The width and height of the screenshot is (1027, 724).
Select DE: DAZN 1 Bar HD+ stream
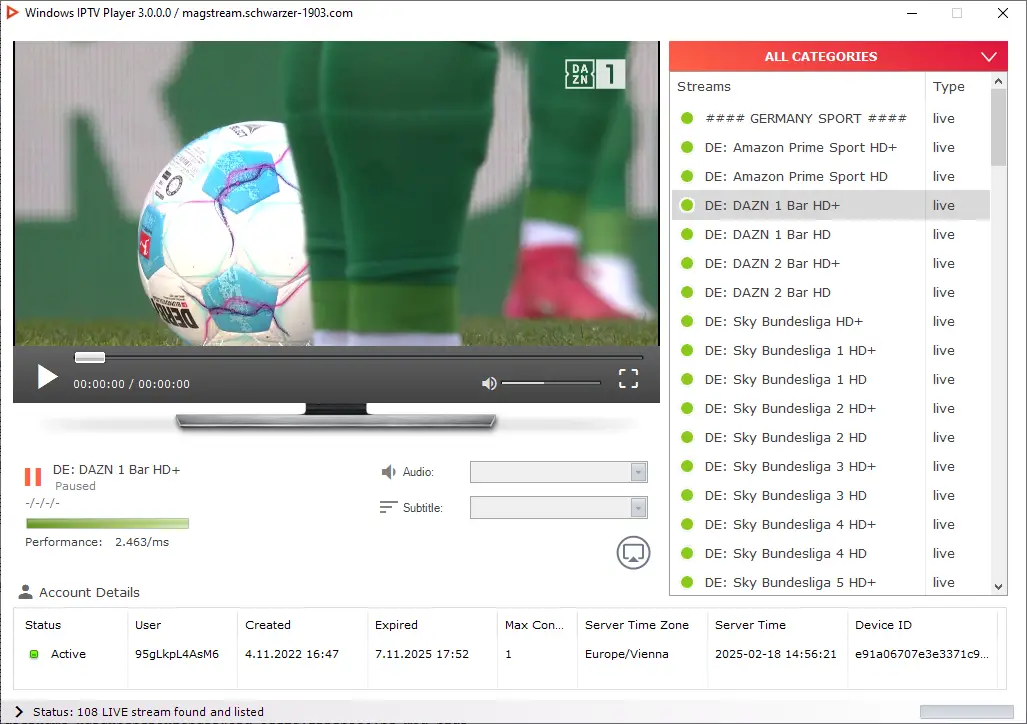point(831,205)
